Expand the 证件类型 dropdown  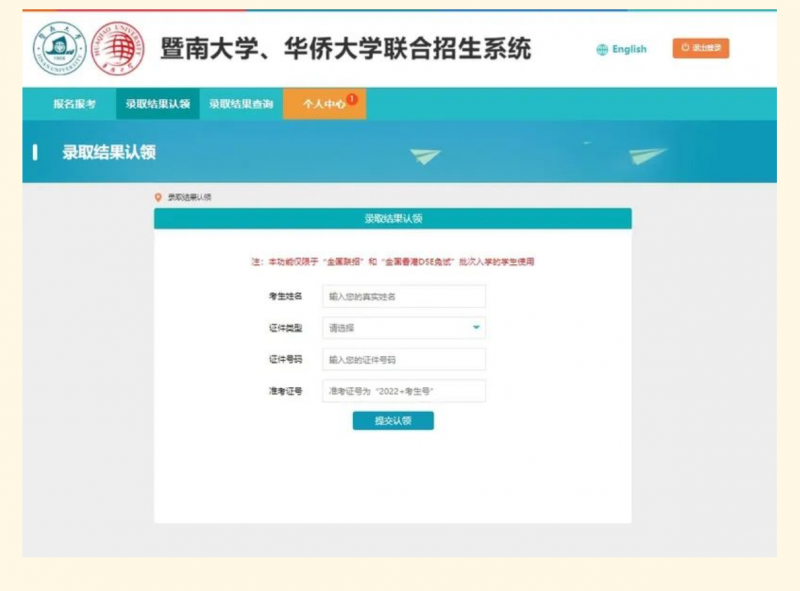(404, 328)
